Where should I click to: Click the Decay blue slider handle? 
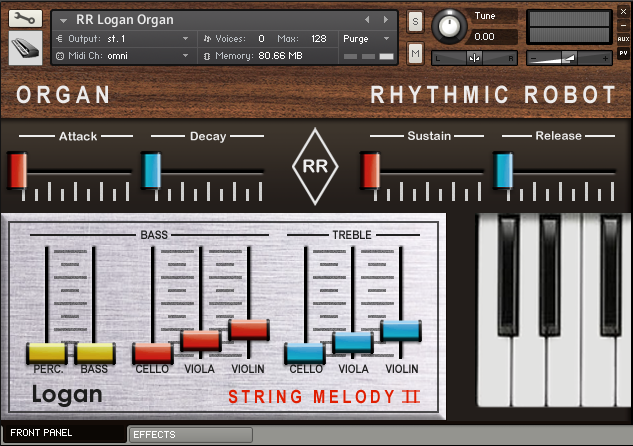pos(151,170)
